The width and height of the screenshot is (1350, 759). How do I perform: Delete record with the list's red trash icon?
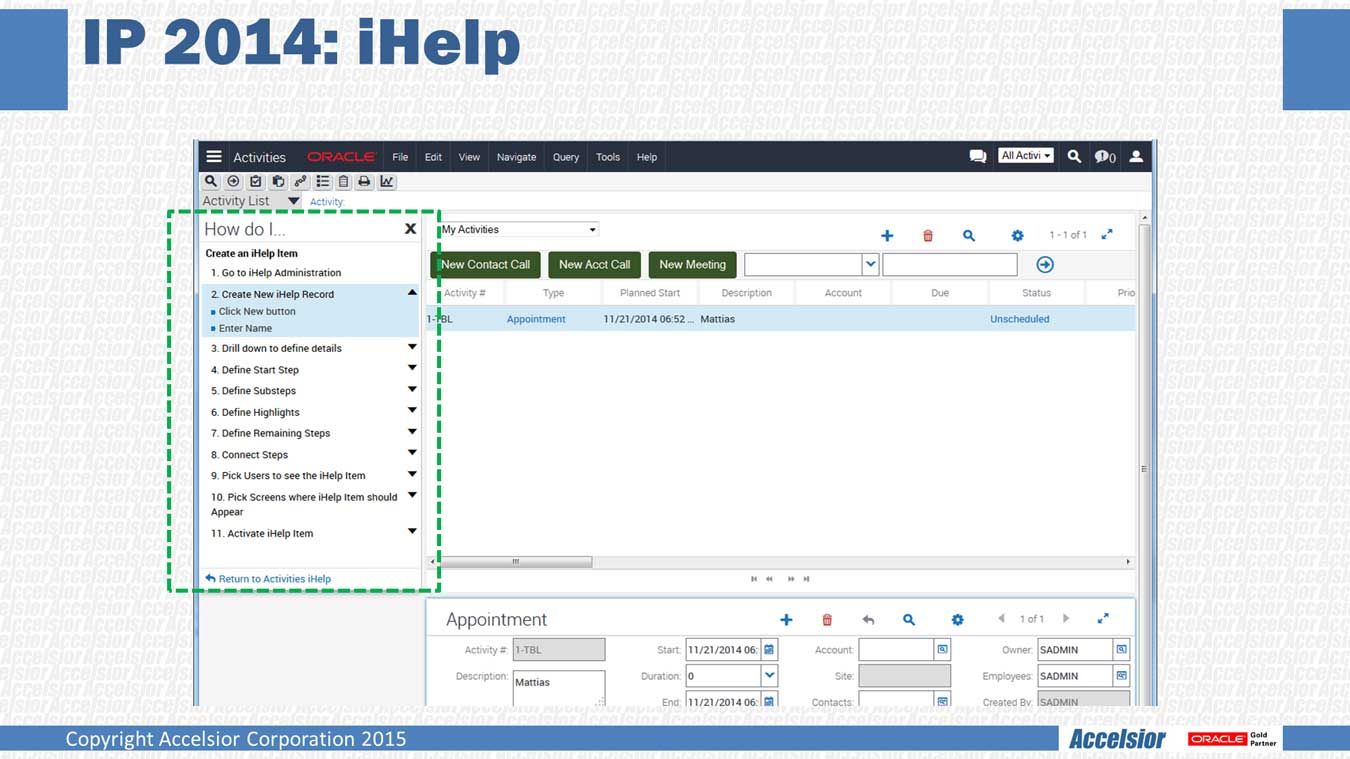tap(928, 236)
